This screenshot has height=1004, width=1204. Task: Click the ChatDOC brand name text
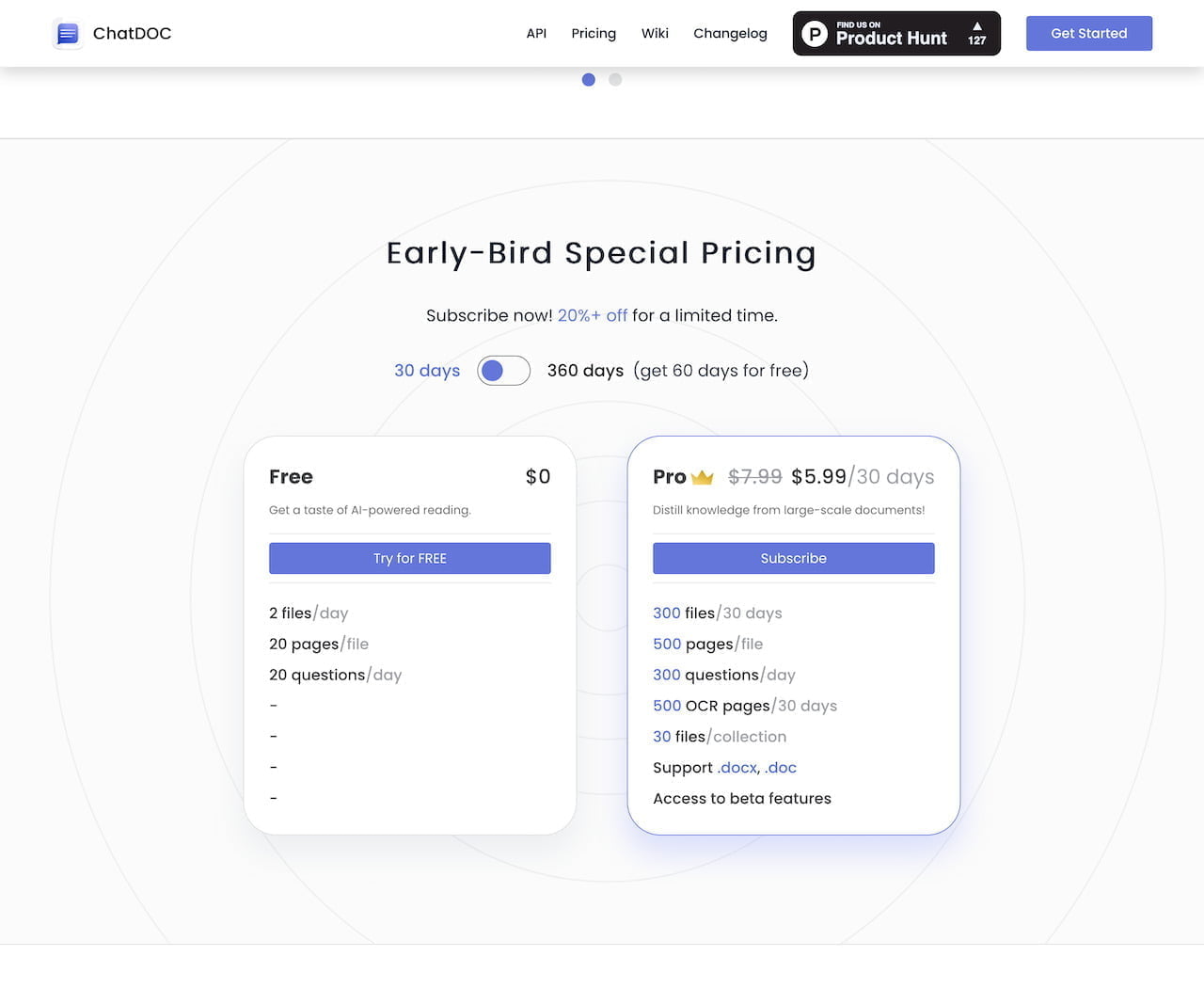pyautogui.click(x=133, y=34)
